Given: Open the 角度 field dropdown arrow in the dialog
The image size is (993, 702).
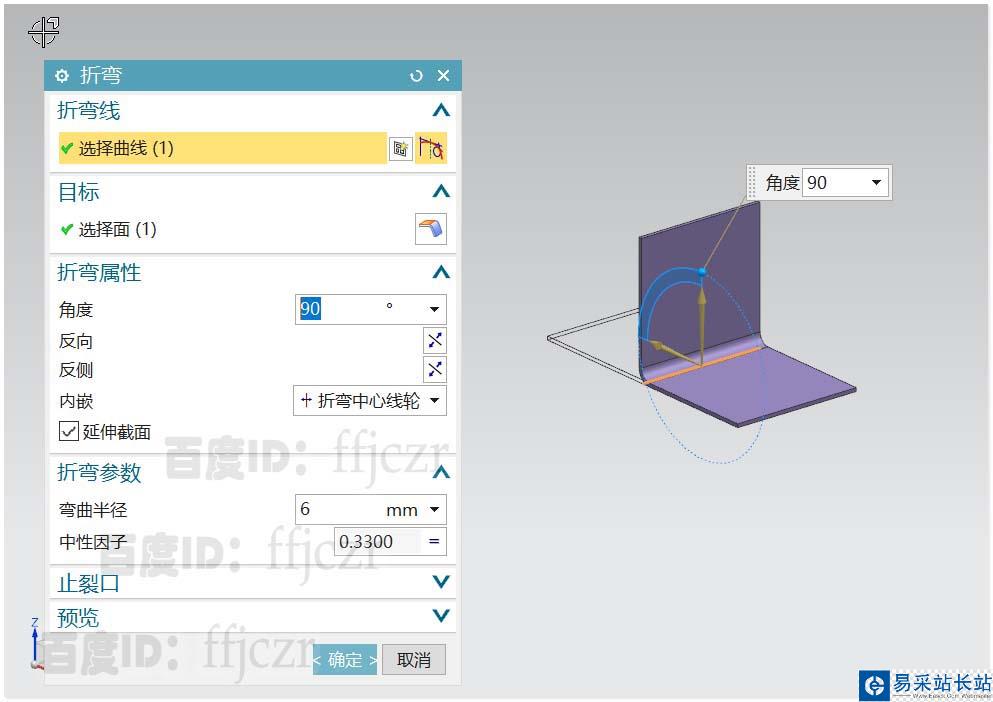Looking at the screenshot, I should 434,309.
